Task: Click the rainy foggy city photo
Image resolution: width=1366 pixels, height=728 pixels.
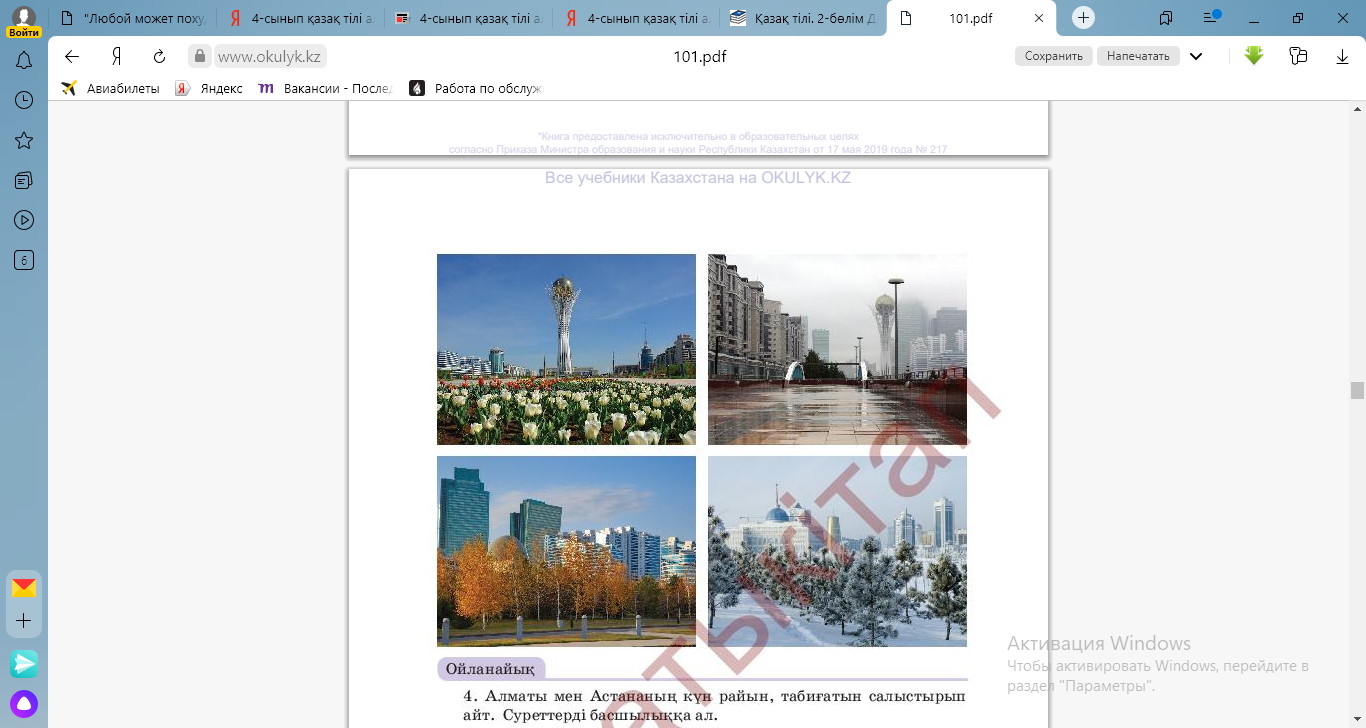Action: tap(837, 349)
